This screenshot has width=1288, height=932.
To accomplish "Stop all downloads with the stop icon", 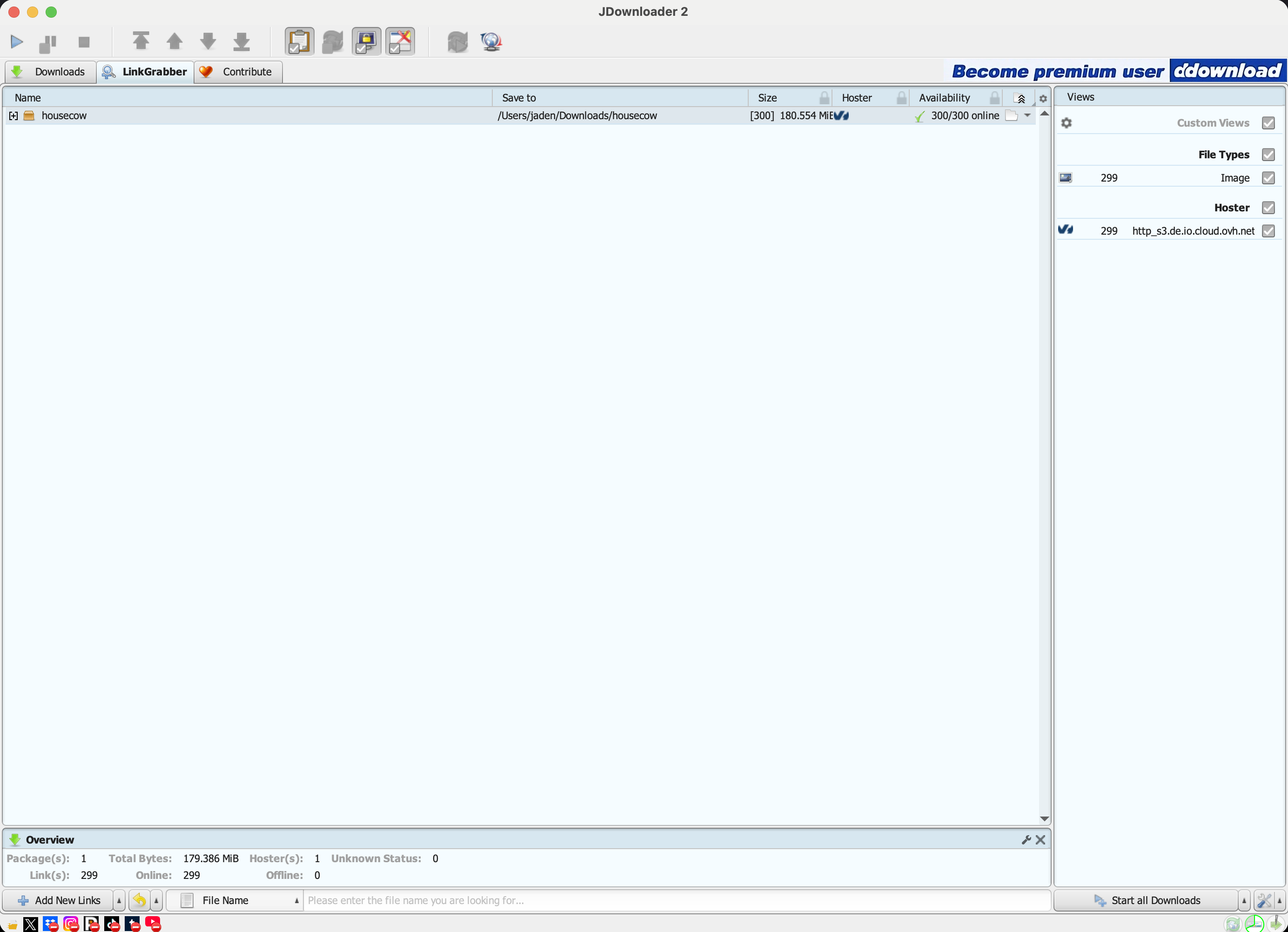I will coord(84,41).
